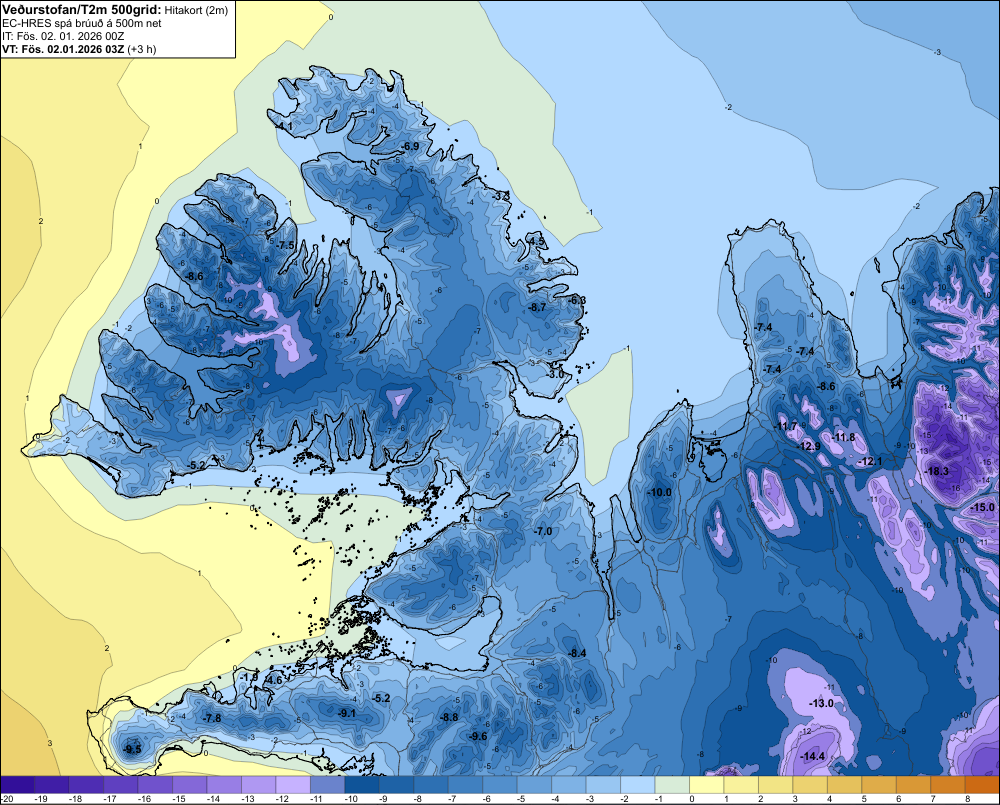Click the -14.4 temperature value
1000x805 pixels.
click(x=812, y=757)
